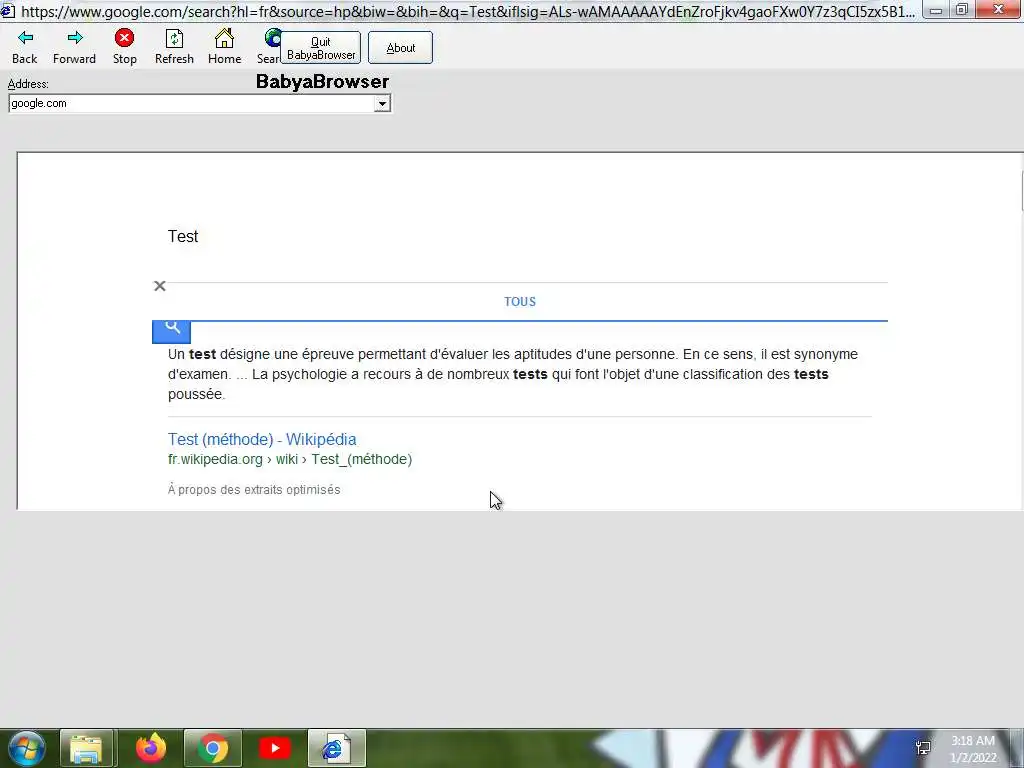Click into the google.com address field
Screen dimensions: 1024x768
coord(191,103)
